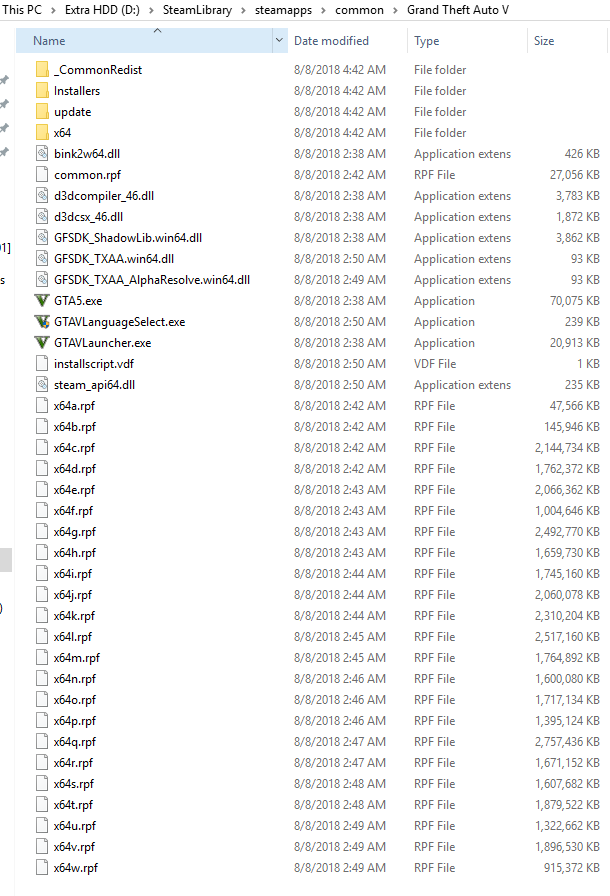Select the x64l.rpf file name
610x896 pixels.
point(73,637)
